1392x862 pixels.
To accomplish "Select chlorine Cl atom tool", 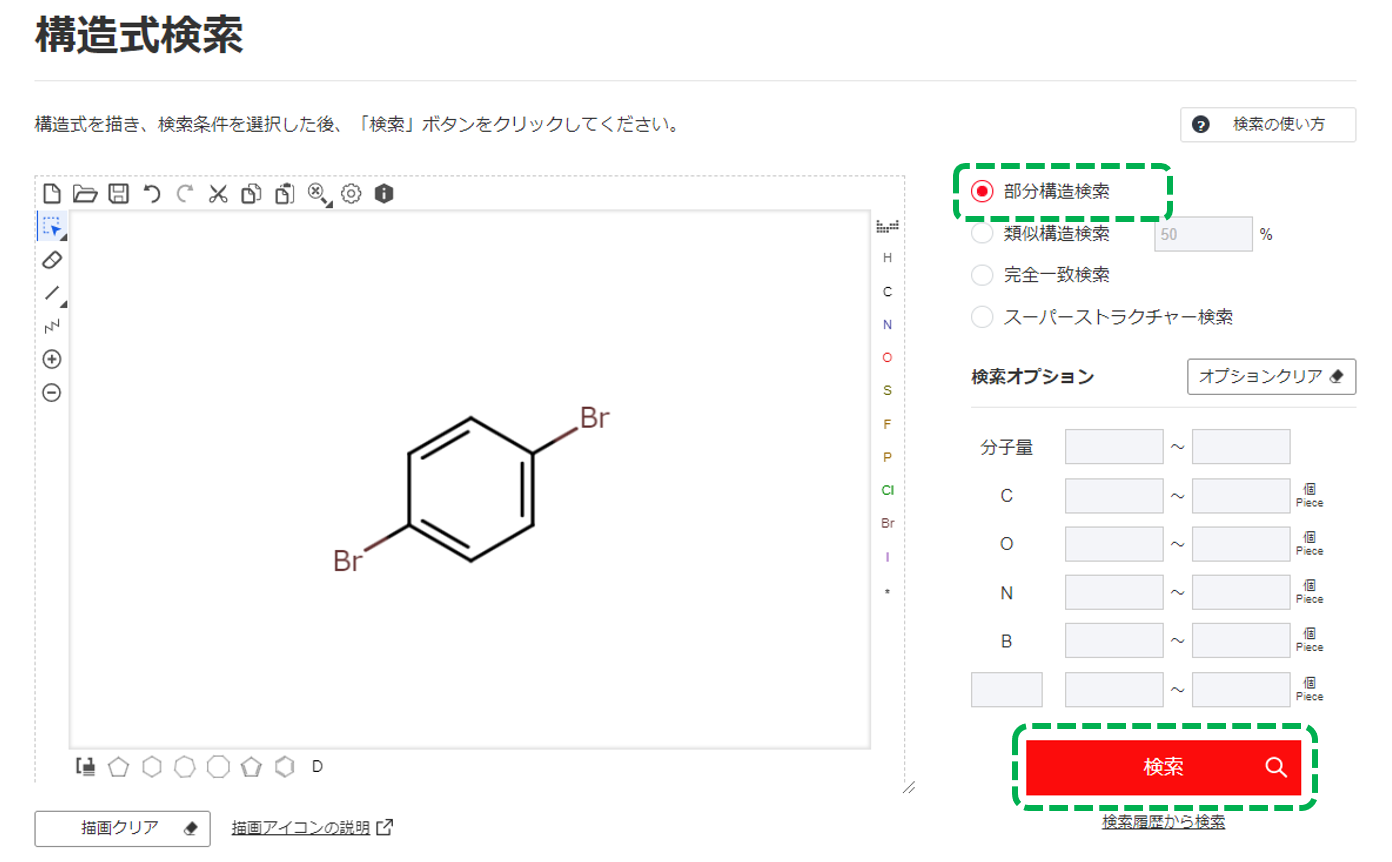I will (887, 490).
